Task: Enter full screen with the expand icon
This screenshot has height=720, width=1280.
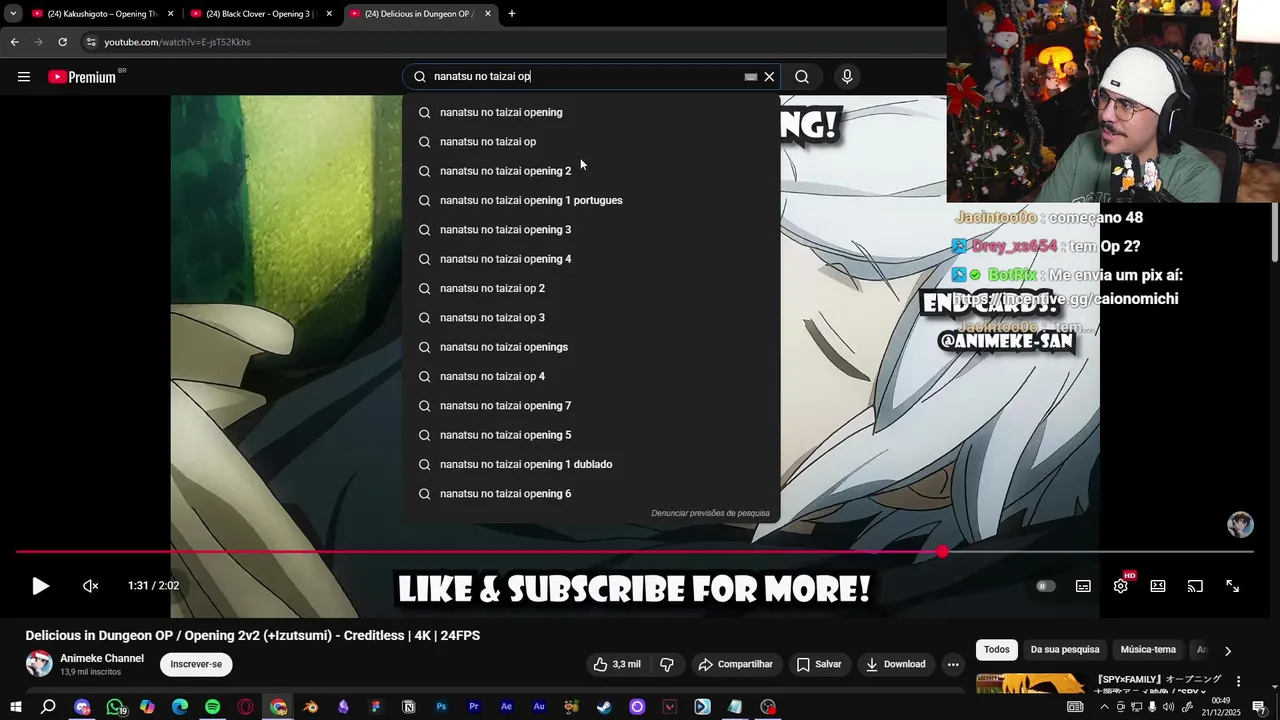Action: [1232, 586]
